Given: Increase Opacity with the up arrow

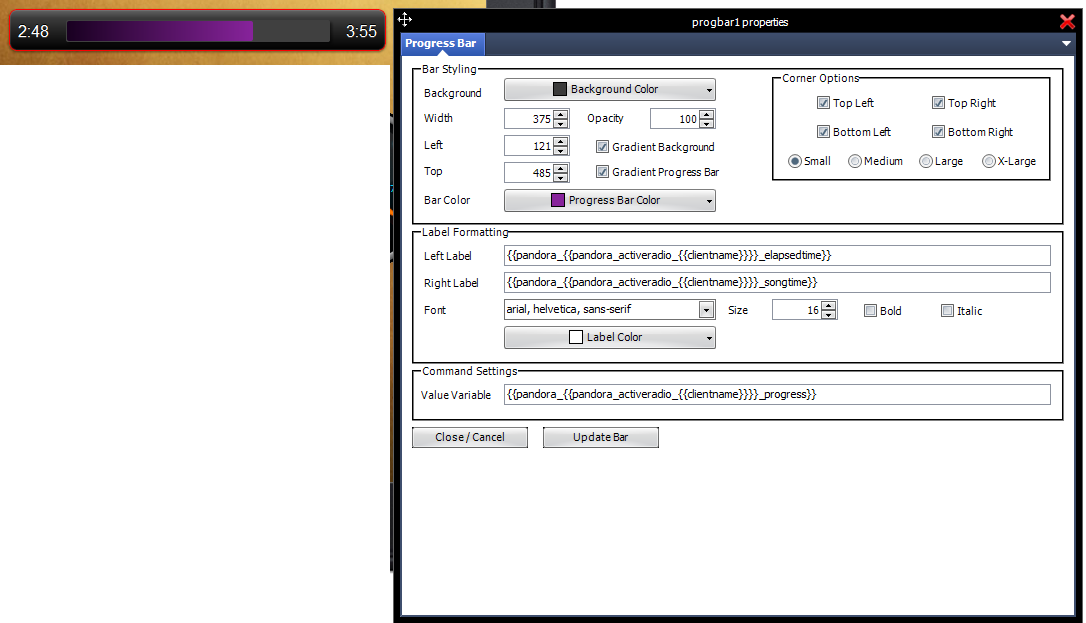Looking at the screenshot, I should pos(706,114).
